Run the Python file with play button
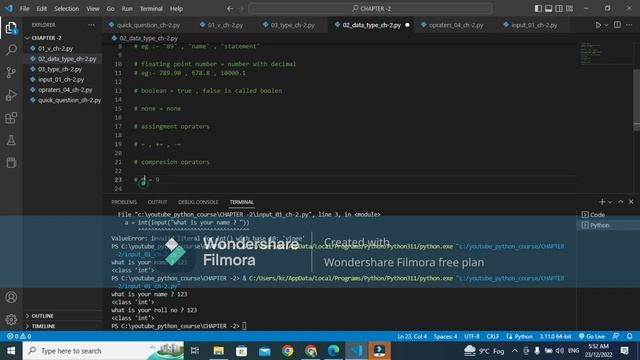 coord(598,25)
